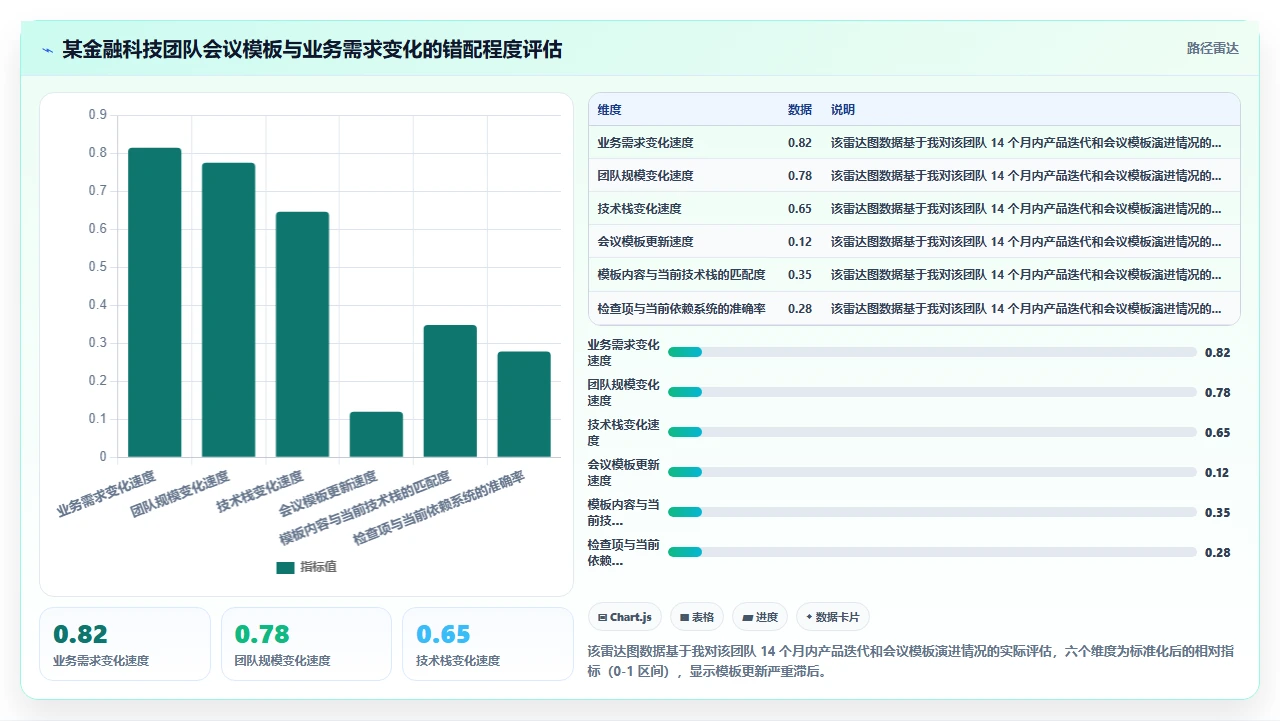This screenshot has width=1280, height=721.
Task: Open the 0.65 技术栈变化速度 stat card
Action: 488,644
